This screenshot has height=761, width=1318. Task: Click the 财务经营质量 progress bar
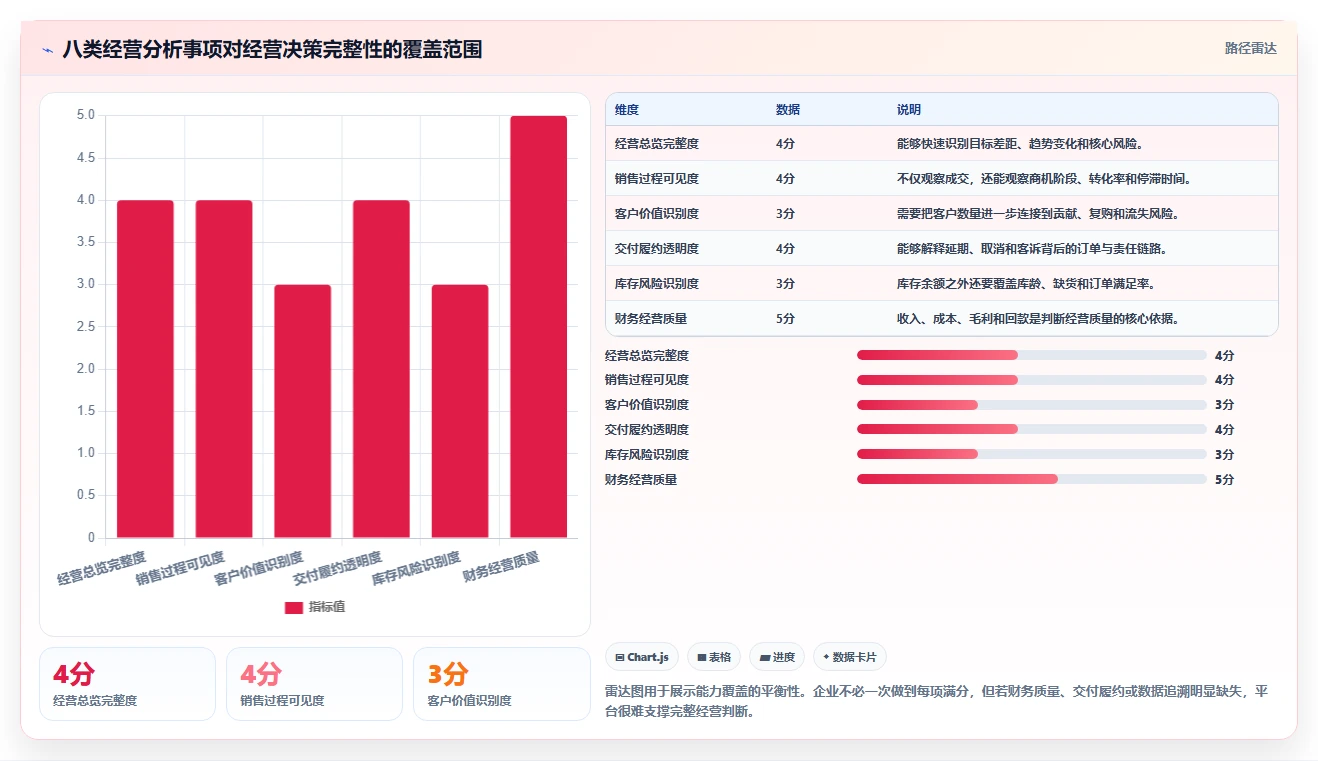click(1032, 479)
